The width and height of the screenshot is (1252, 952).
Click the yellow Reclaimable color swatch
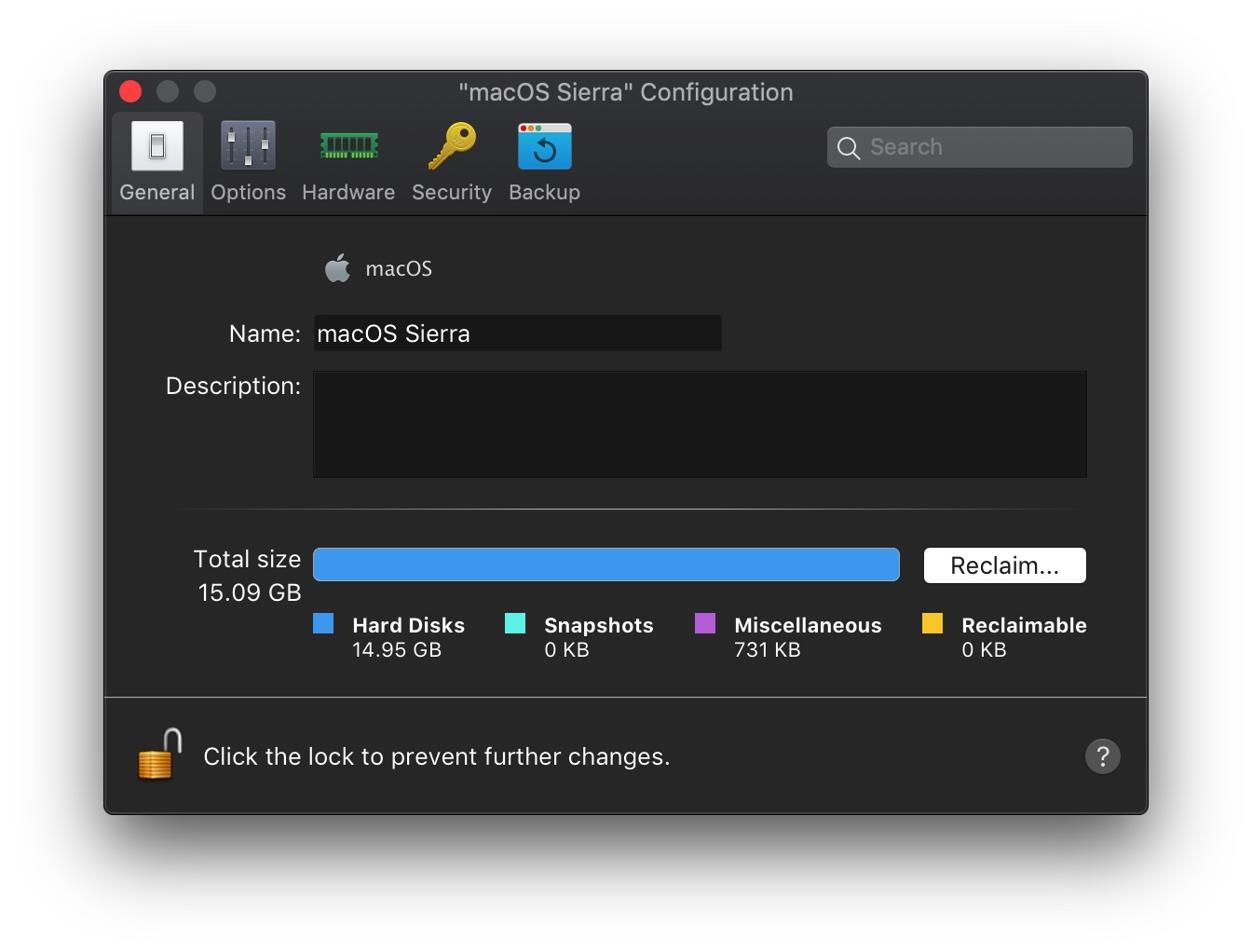click(x=932, y=623)
